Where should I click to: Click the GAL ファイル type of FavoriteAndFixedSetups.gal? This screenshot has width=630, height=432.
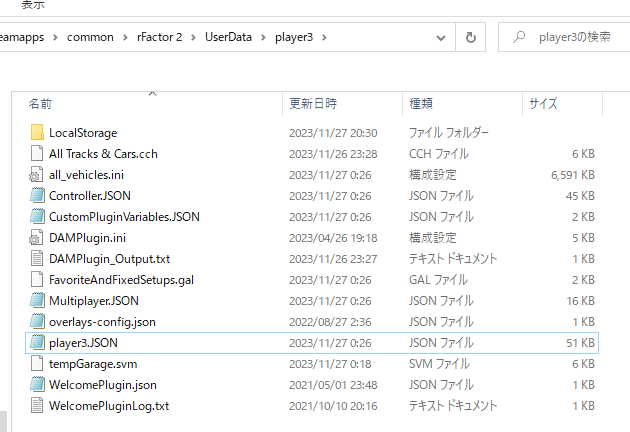coord(438,280)
